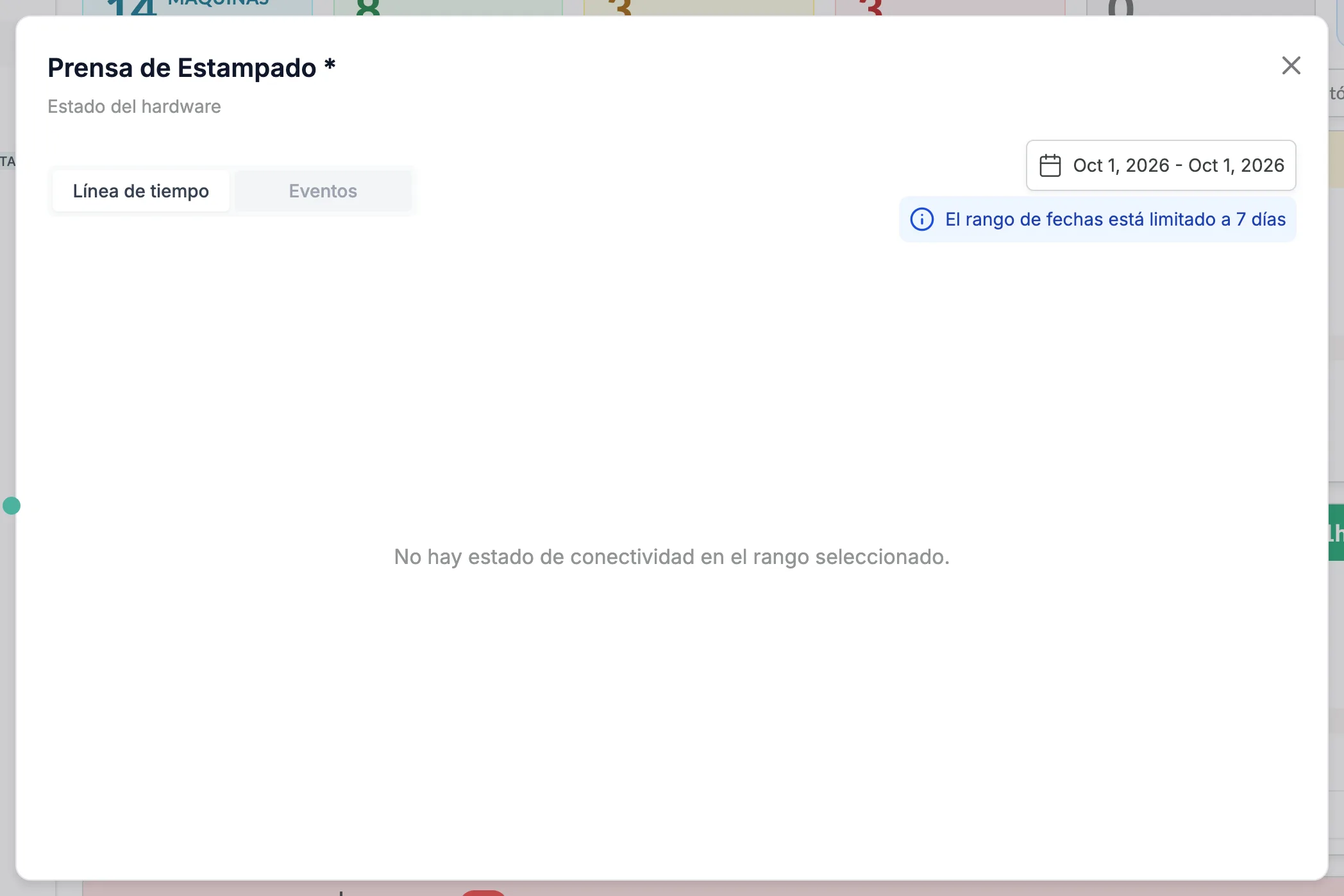Click the info icon beside date limit notice
Viewport: 1344px width, 896px height.
tap(922, 219)
